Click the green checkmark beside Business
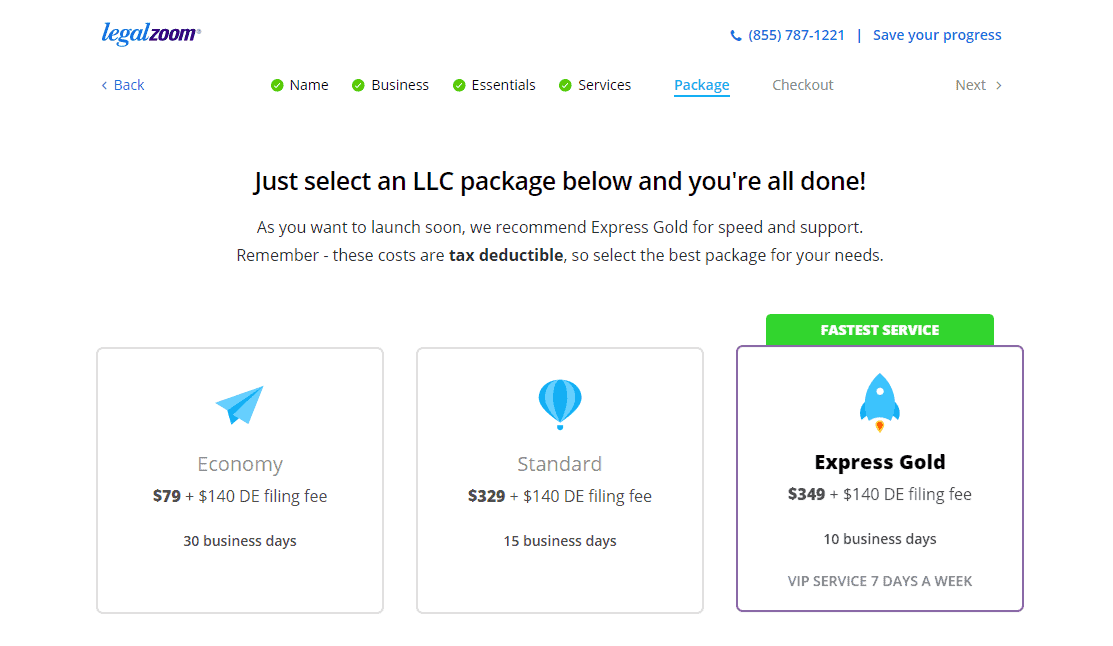1113x646 pixels. (358, 85)
